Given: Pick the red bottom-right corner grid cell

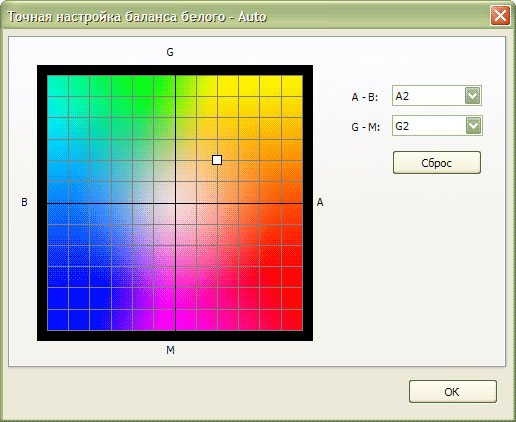Looking at the screenshot, I should (292, 320).
